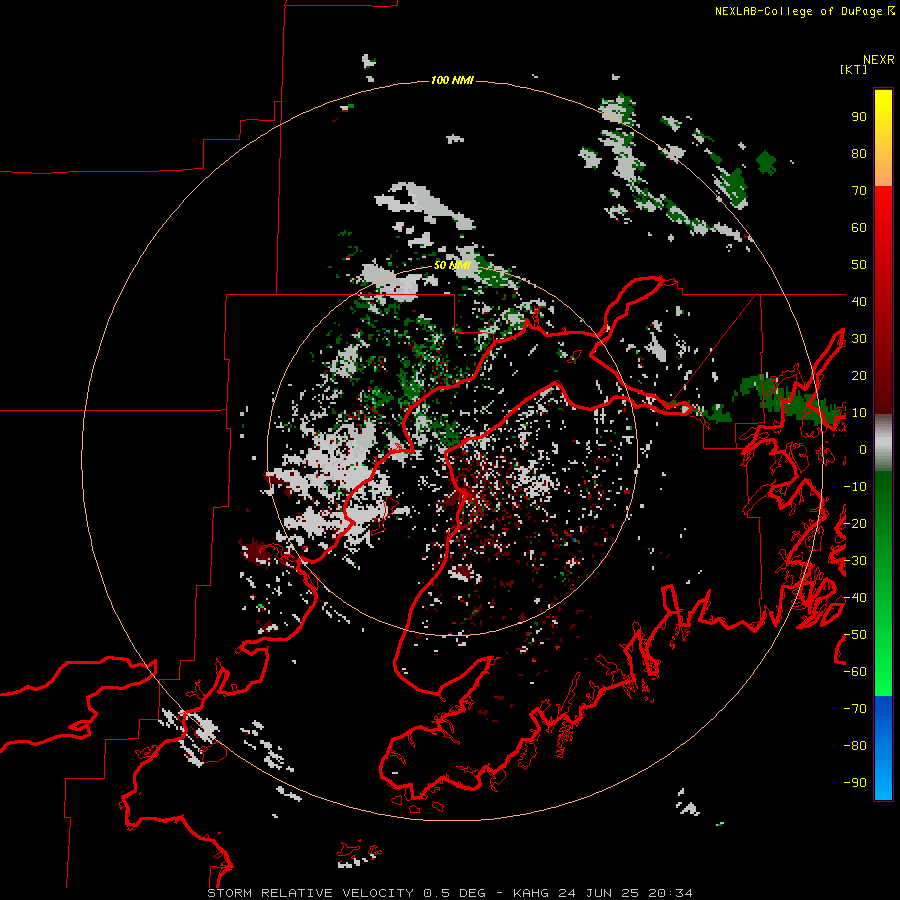
Task: Click the 24 JUN 25 date in the caption
Action: pyautogui.click(x=599, y=893)
